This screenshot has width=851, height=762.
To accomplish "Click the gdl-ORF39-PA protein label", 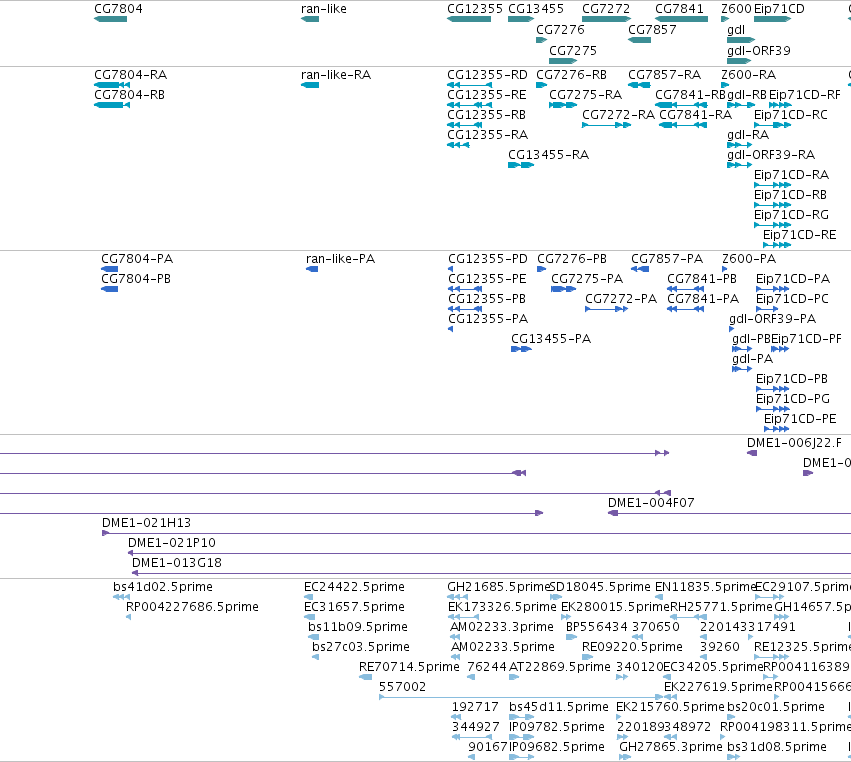I will pos(772,319).
